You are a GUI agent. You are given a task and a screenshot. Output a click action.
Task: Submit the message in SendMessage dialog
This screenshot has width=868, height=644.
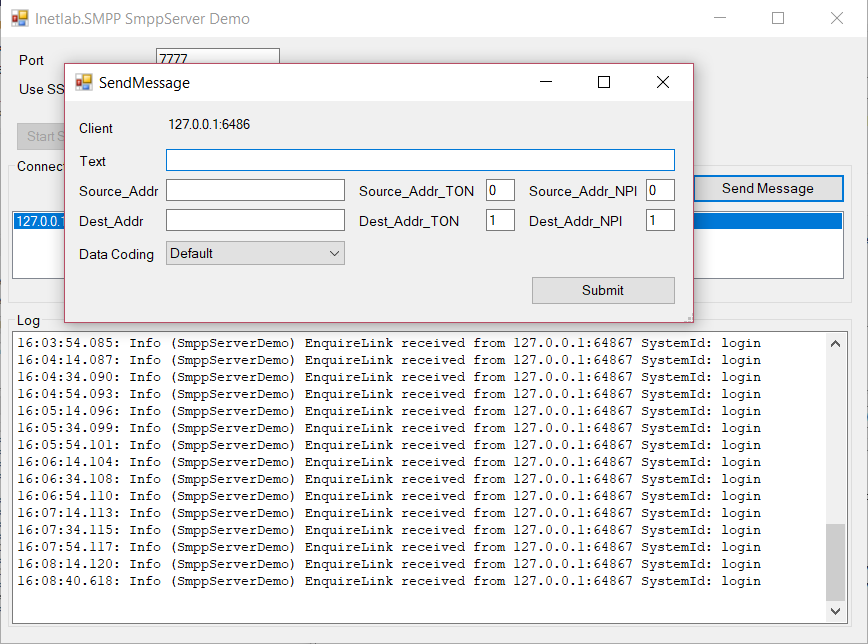point(603,290)
